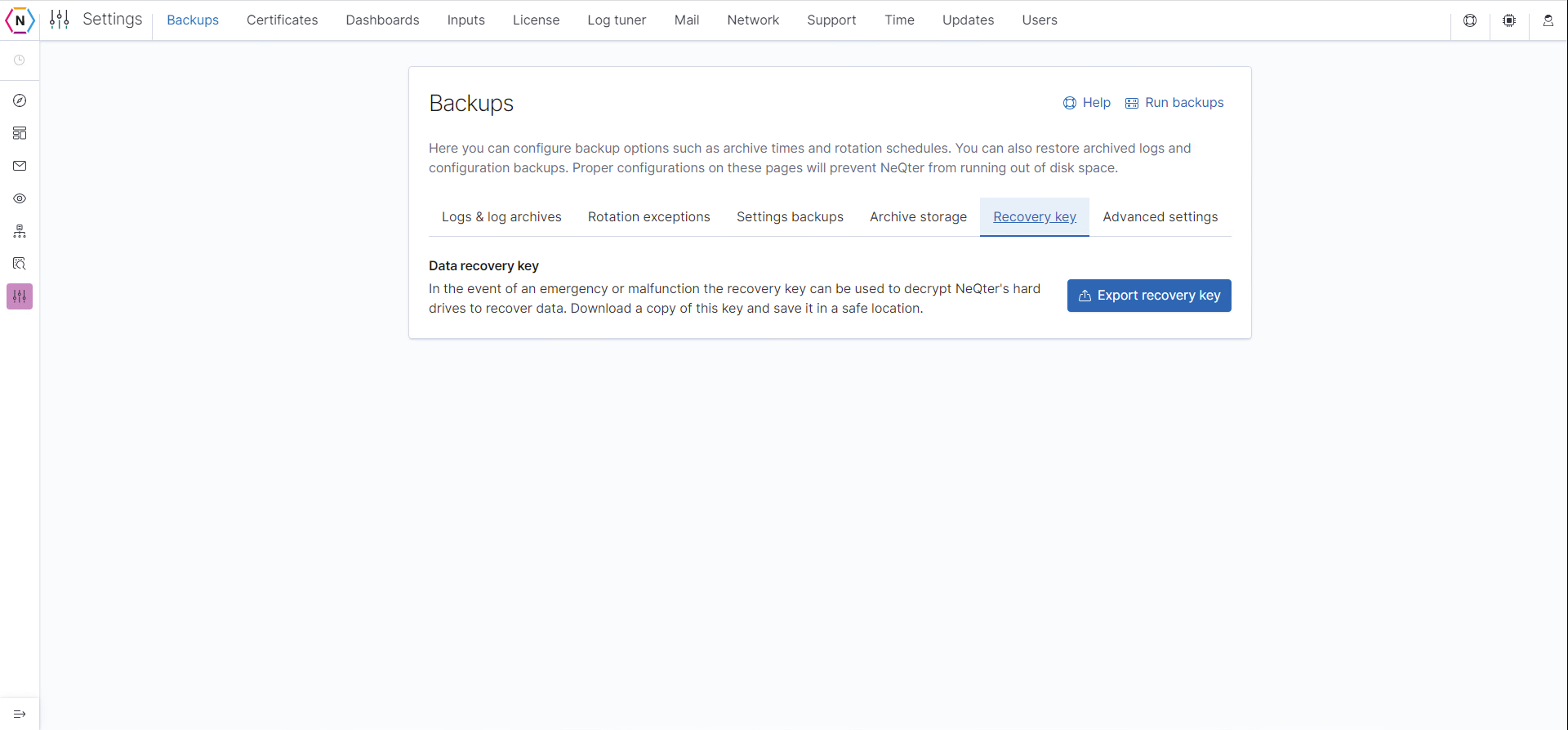Open the clock history sidebar icon
Screen dimensions: 1568x730
[20, 60]
